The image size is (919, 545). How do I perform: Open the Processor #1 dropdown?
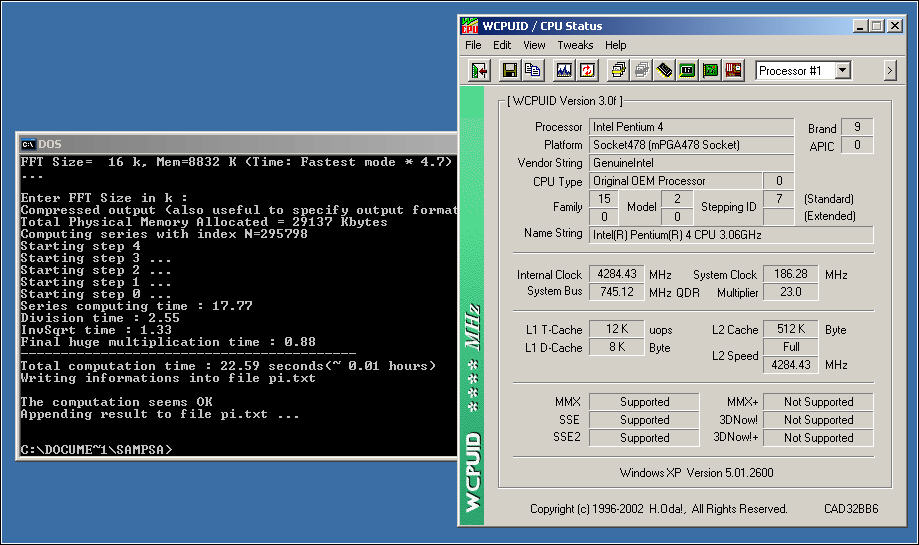(842, 70)
